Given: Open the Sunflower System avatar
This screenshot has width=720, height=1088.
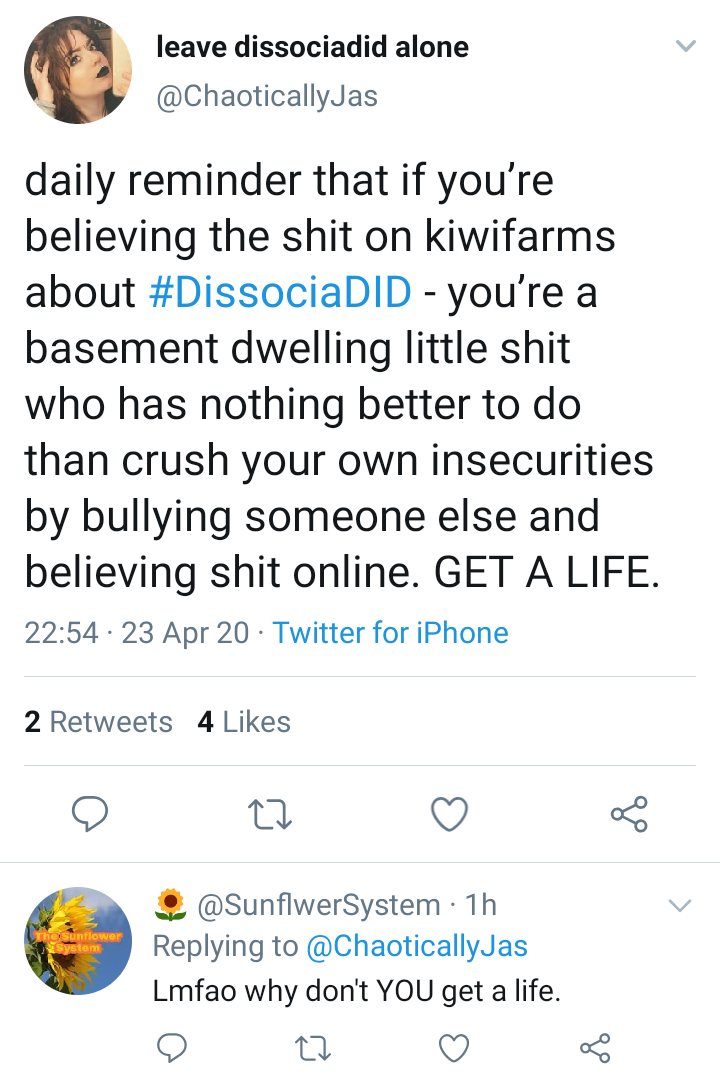Looking at the screenshot, I should tap(78, 941).
